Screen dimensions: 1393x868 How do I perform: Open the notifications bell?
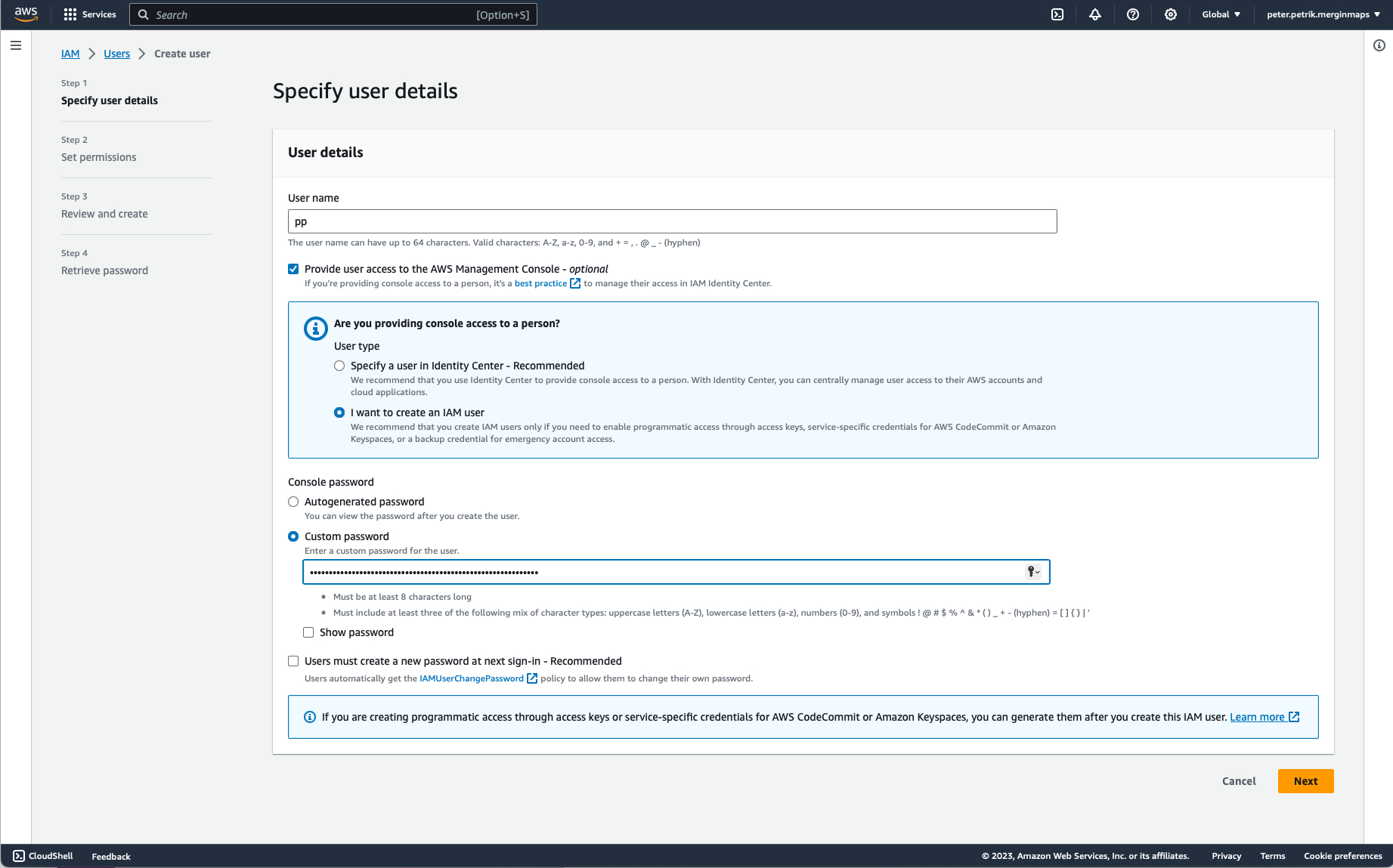(x=1095, y=14)
